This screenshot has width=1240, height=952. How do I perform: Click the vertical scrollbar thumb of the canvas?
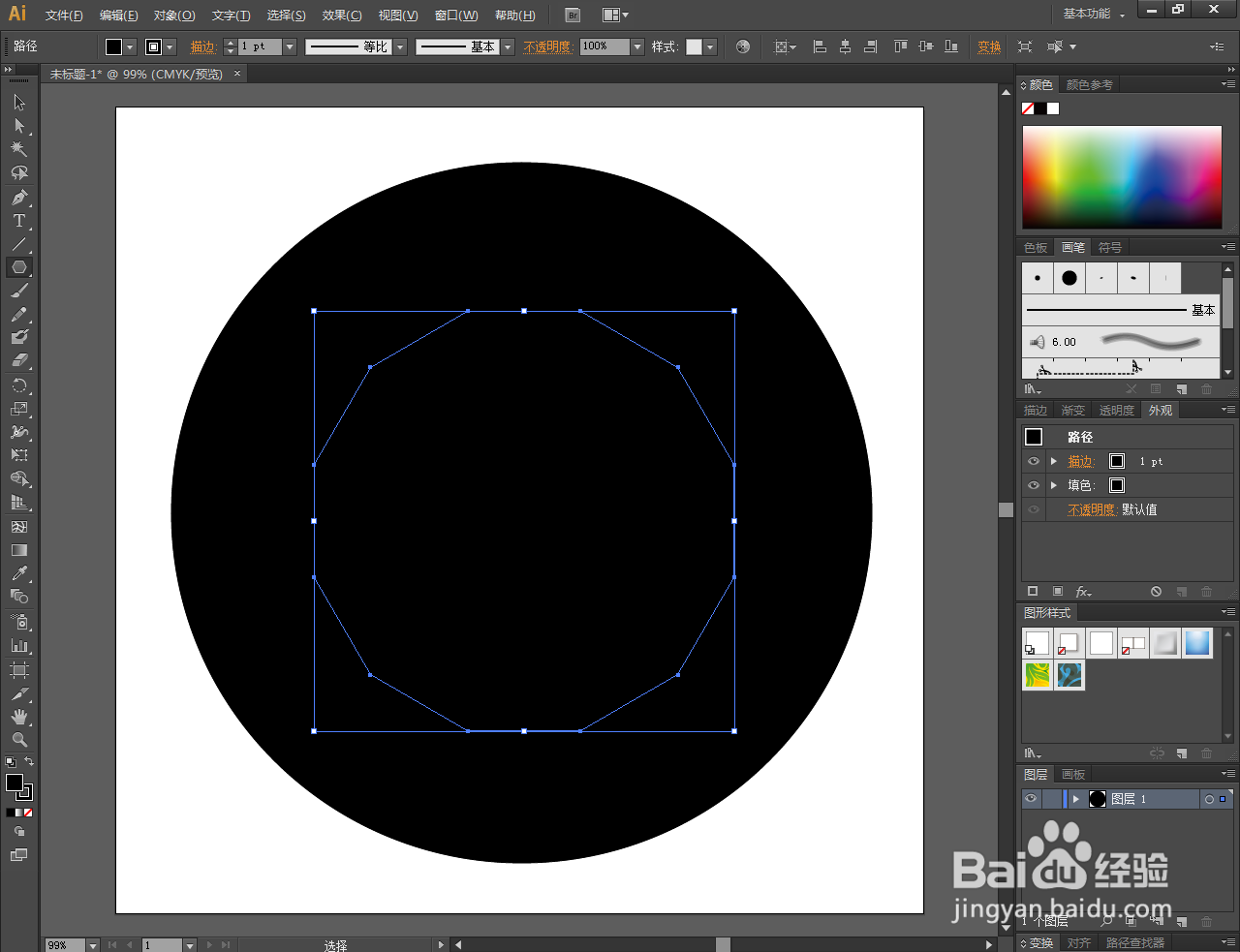1006,509
